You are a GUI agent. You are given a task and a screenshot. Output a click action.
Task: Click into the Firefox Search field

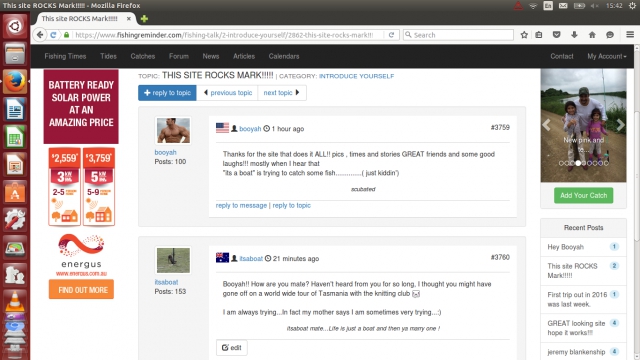(458, 35)
